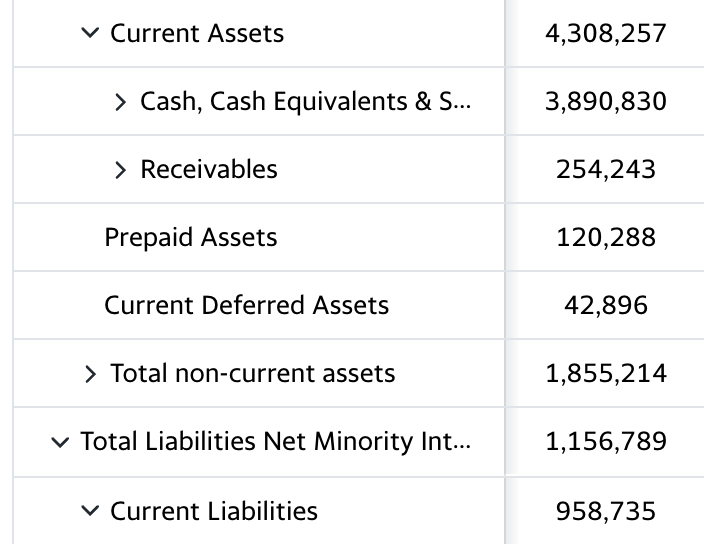
Task: Select the 1,855,214 non-current assets value
Action: point(606,373)
